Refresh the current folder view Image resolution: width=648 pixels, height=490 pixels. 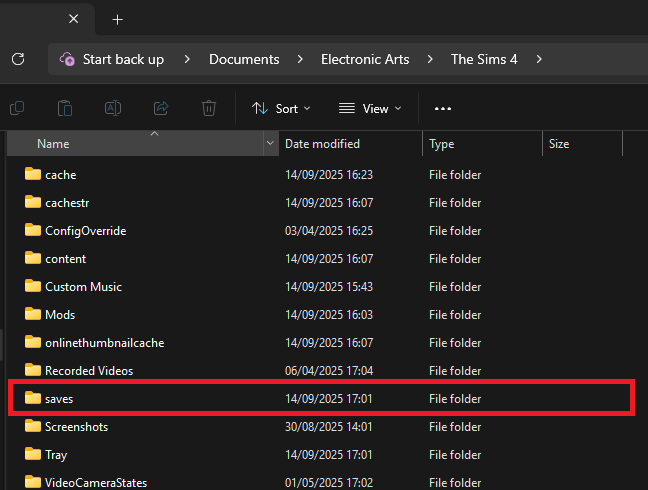pos(18,59)
